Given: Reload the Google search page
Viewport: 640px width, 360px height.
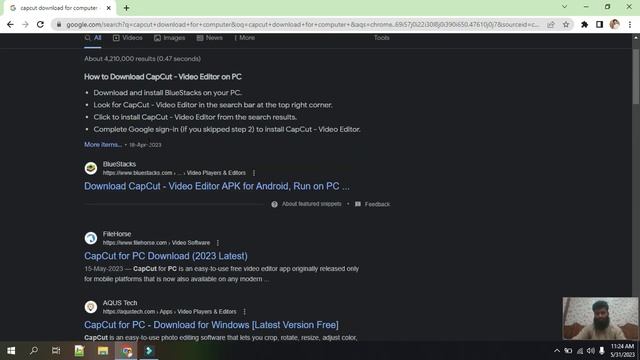Looking at the screenshot, I should [x=40, y=24].
